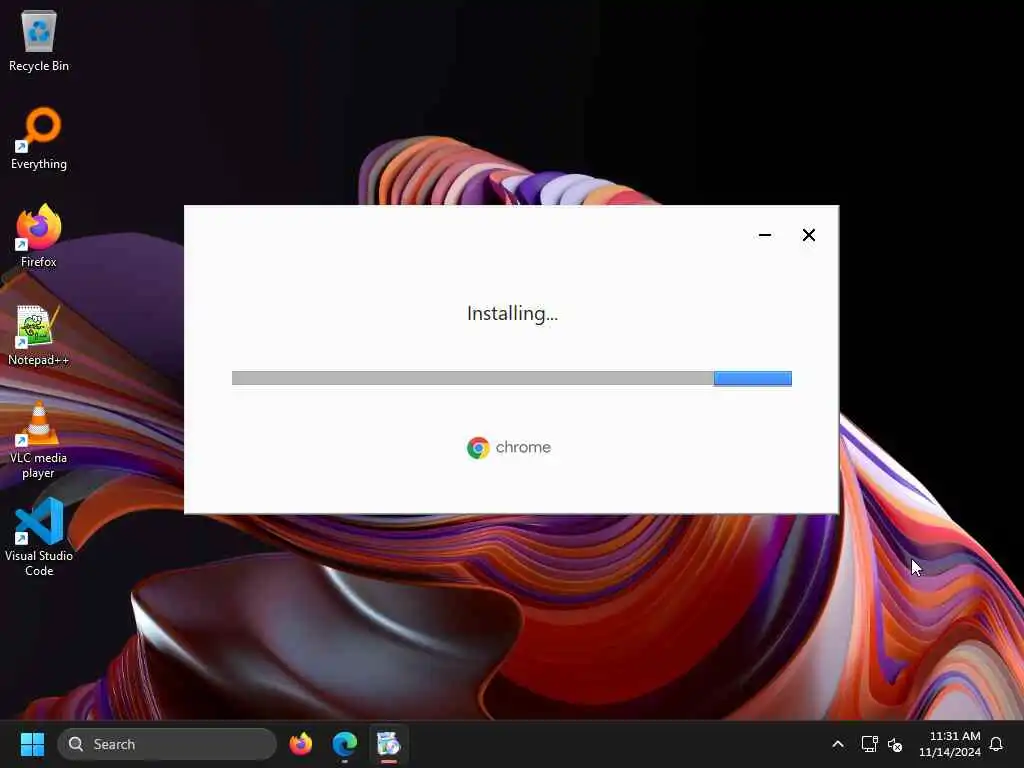The height and width of the screenshot is (768, 1024).
Task: Open the Recycle Bin desktop icon
Action: pos(39,40)
